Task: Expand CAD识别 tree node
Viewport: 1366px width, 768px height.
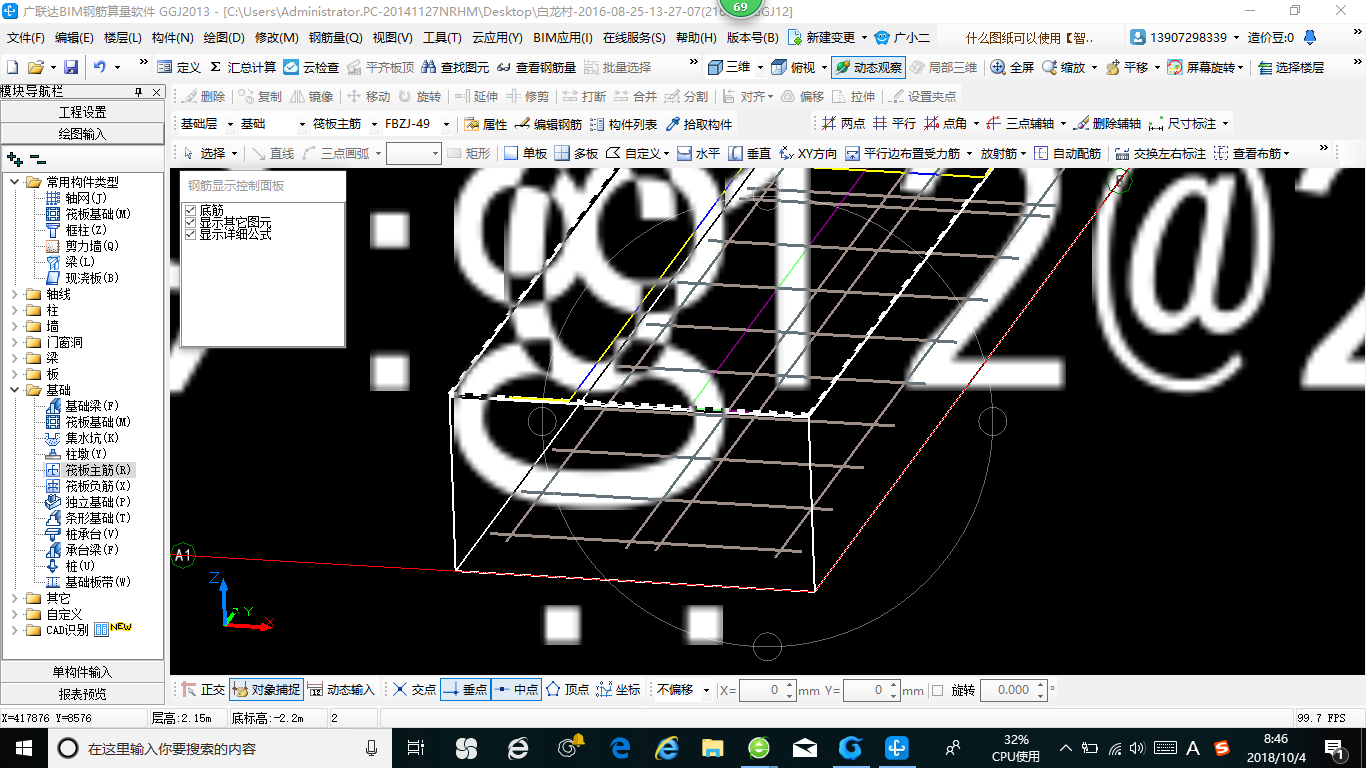Action: click(x=15, y=630)
